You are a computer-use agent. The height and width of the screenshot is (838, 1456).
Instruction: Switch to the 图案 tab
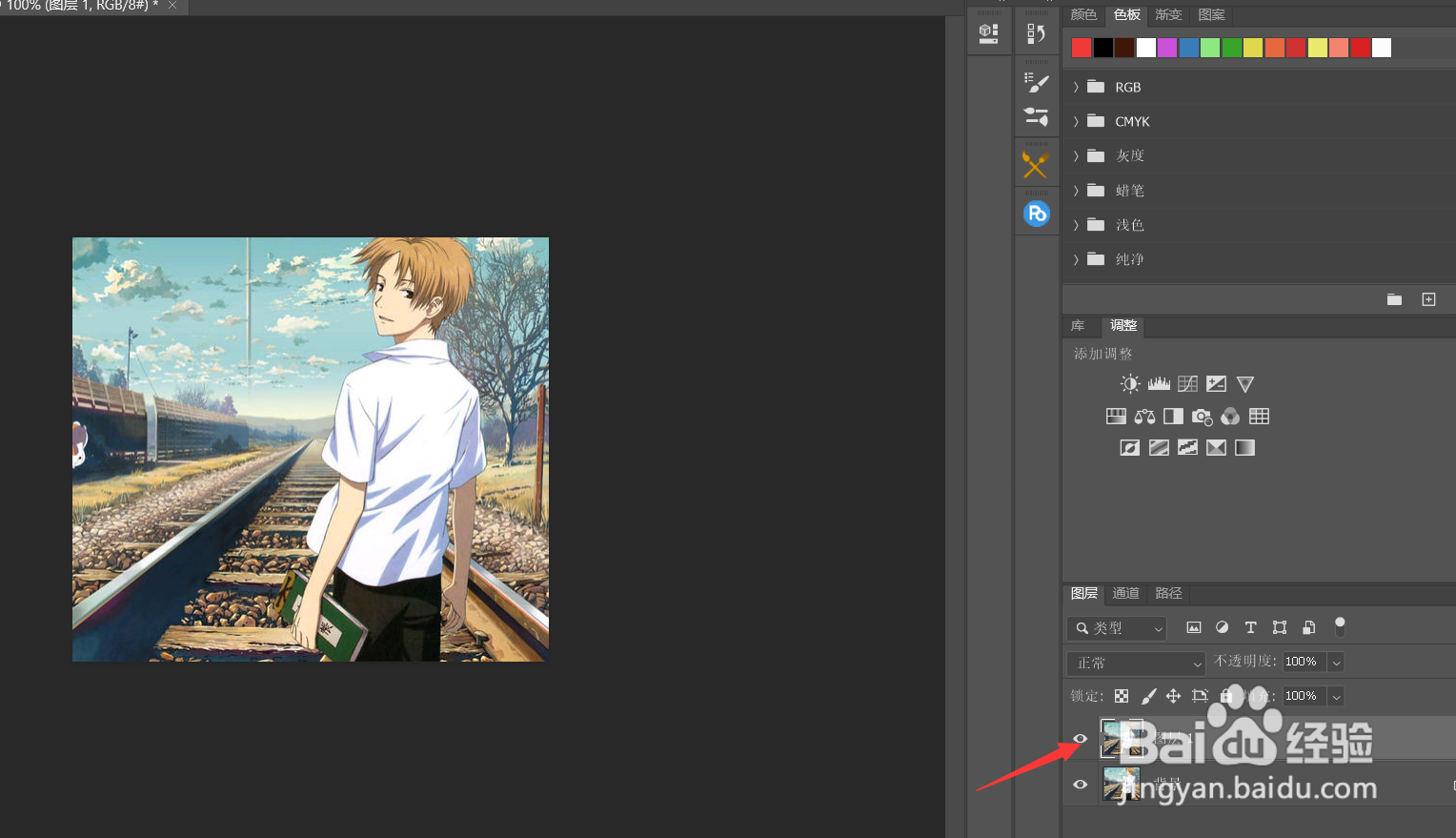tap(1212, 14)
